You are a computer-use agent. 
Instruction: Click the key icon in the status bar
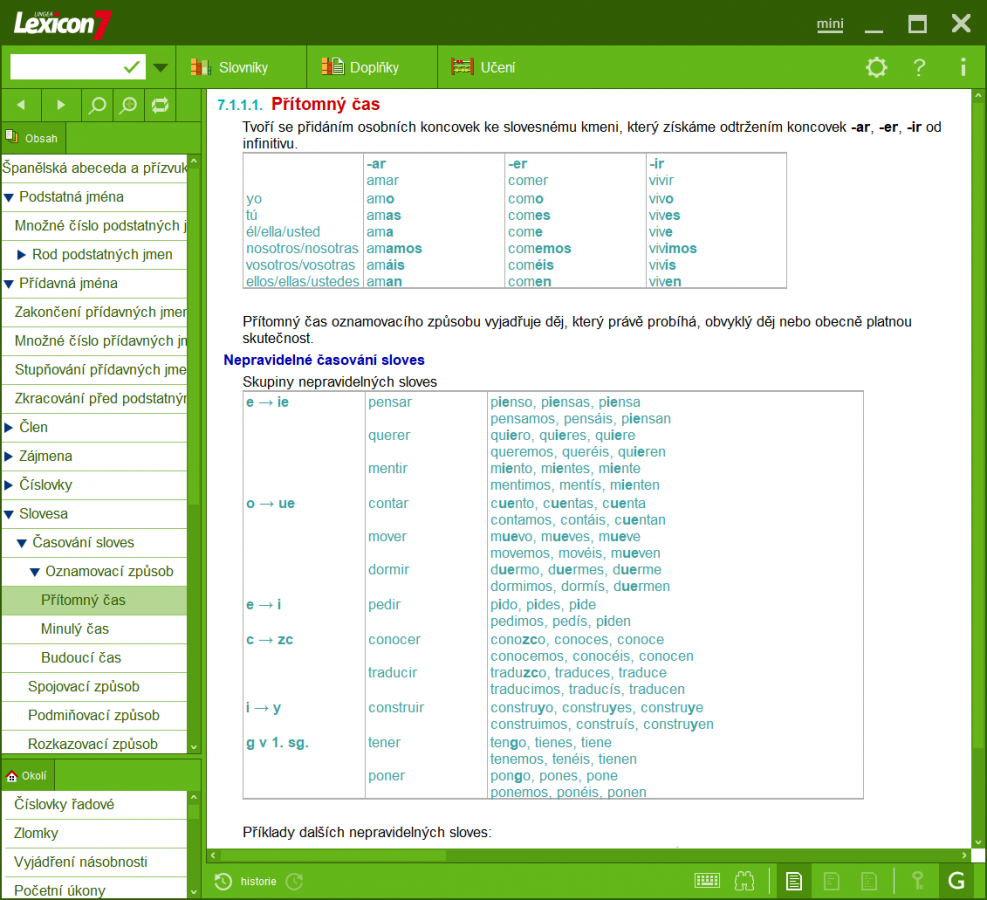point(917,881)
